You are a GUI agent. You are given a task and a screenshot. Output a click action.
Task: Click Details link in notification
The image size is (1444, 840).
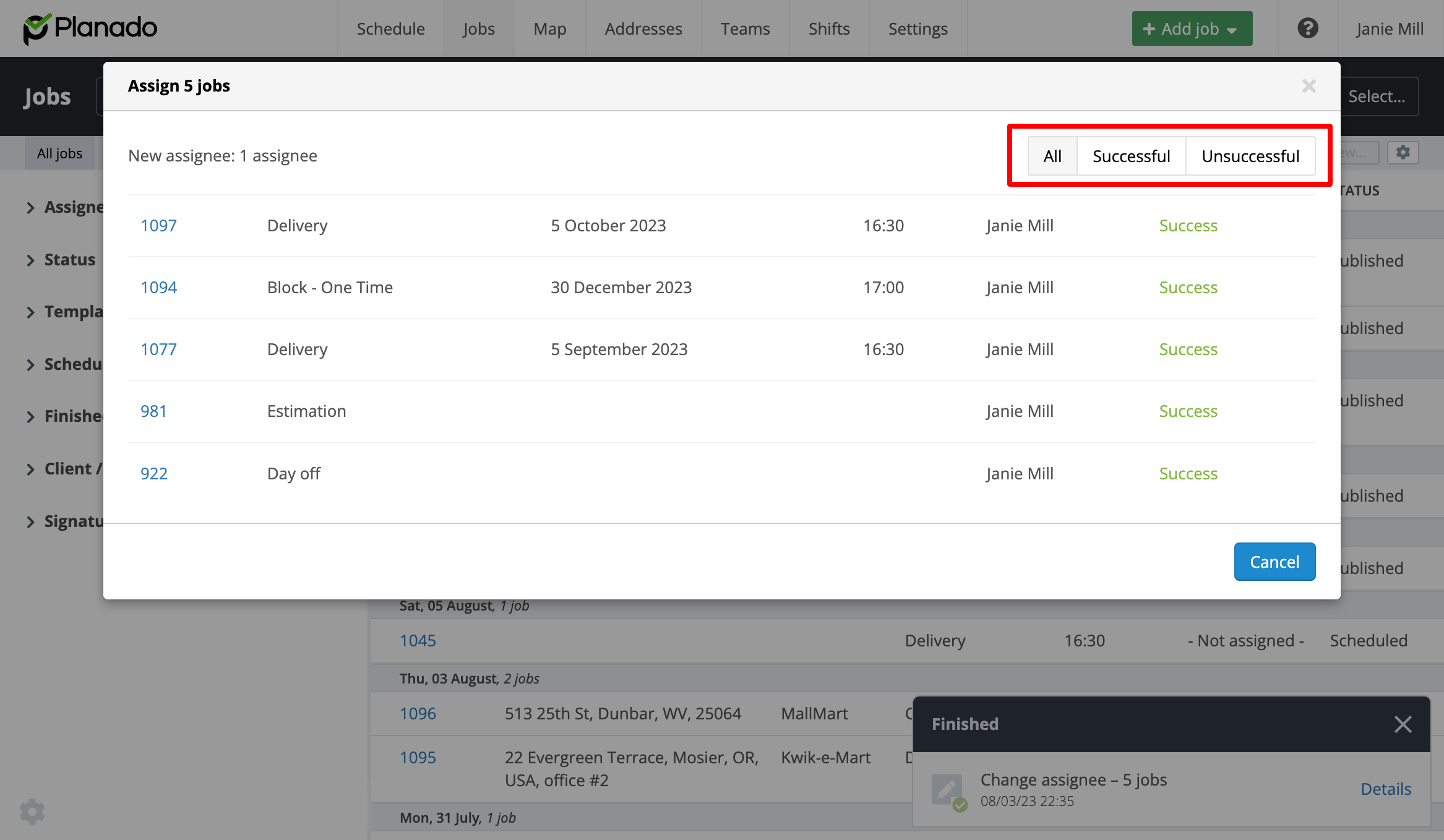pos(1385,789)
